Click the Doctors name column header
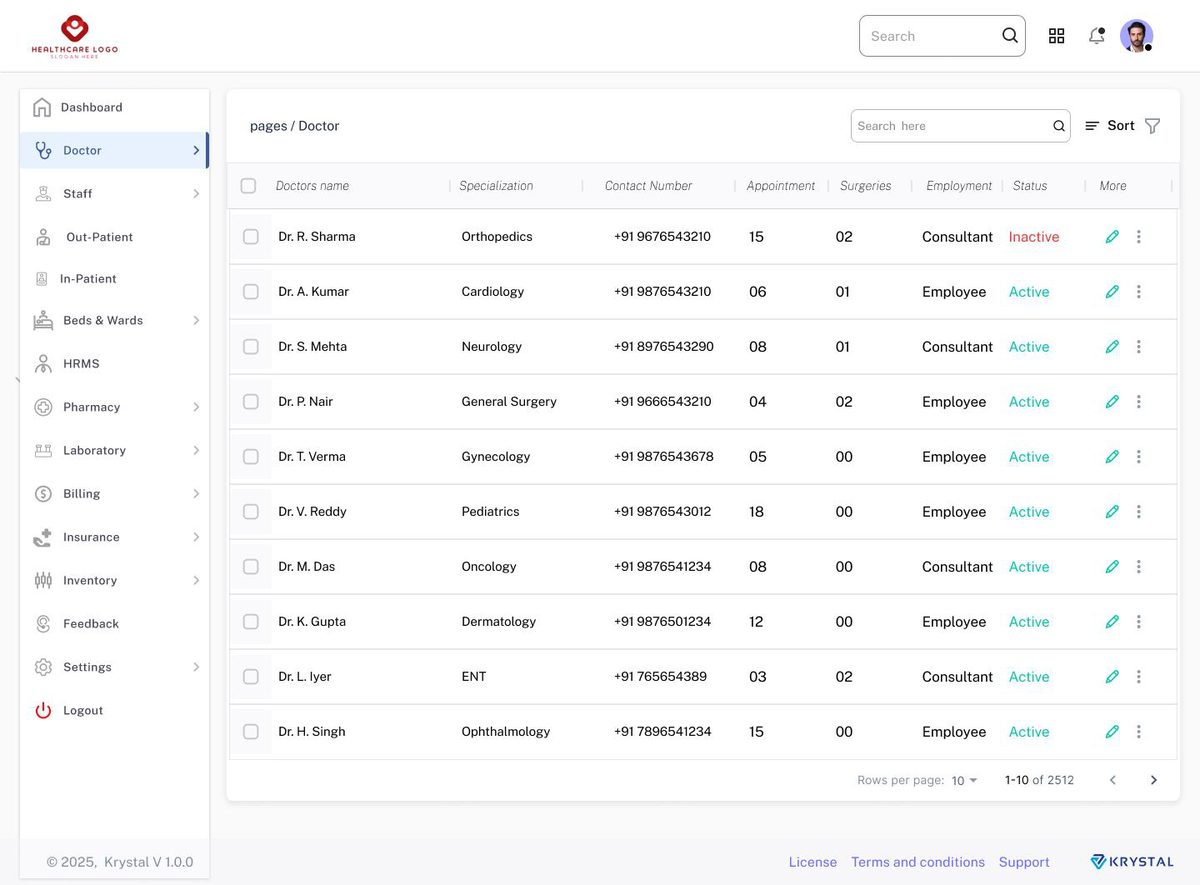 coord(312,186)
